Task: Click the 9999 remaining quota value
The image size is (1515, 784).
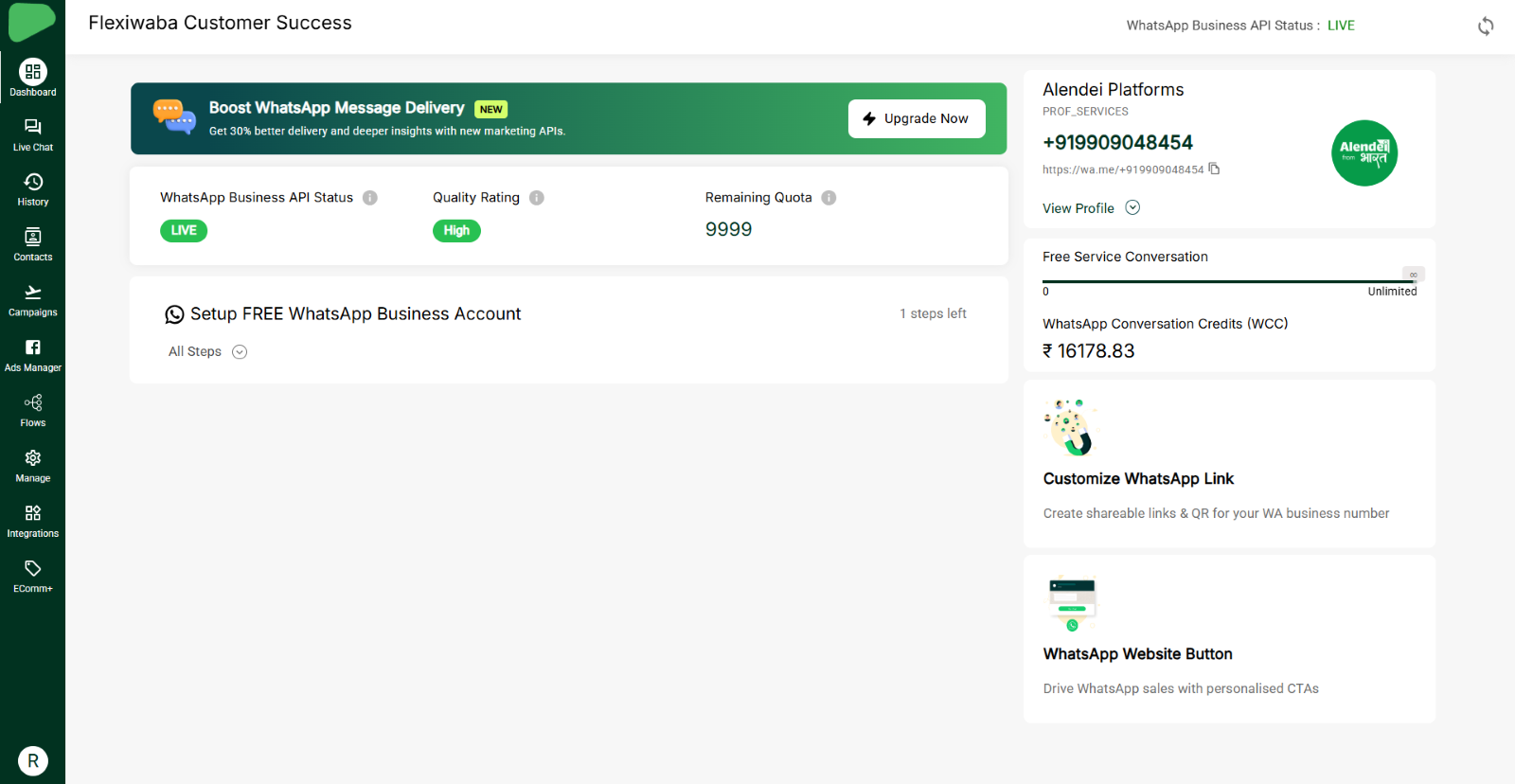Action: click(x=728, y=229)
